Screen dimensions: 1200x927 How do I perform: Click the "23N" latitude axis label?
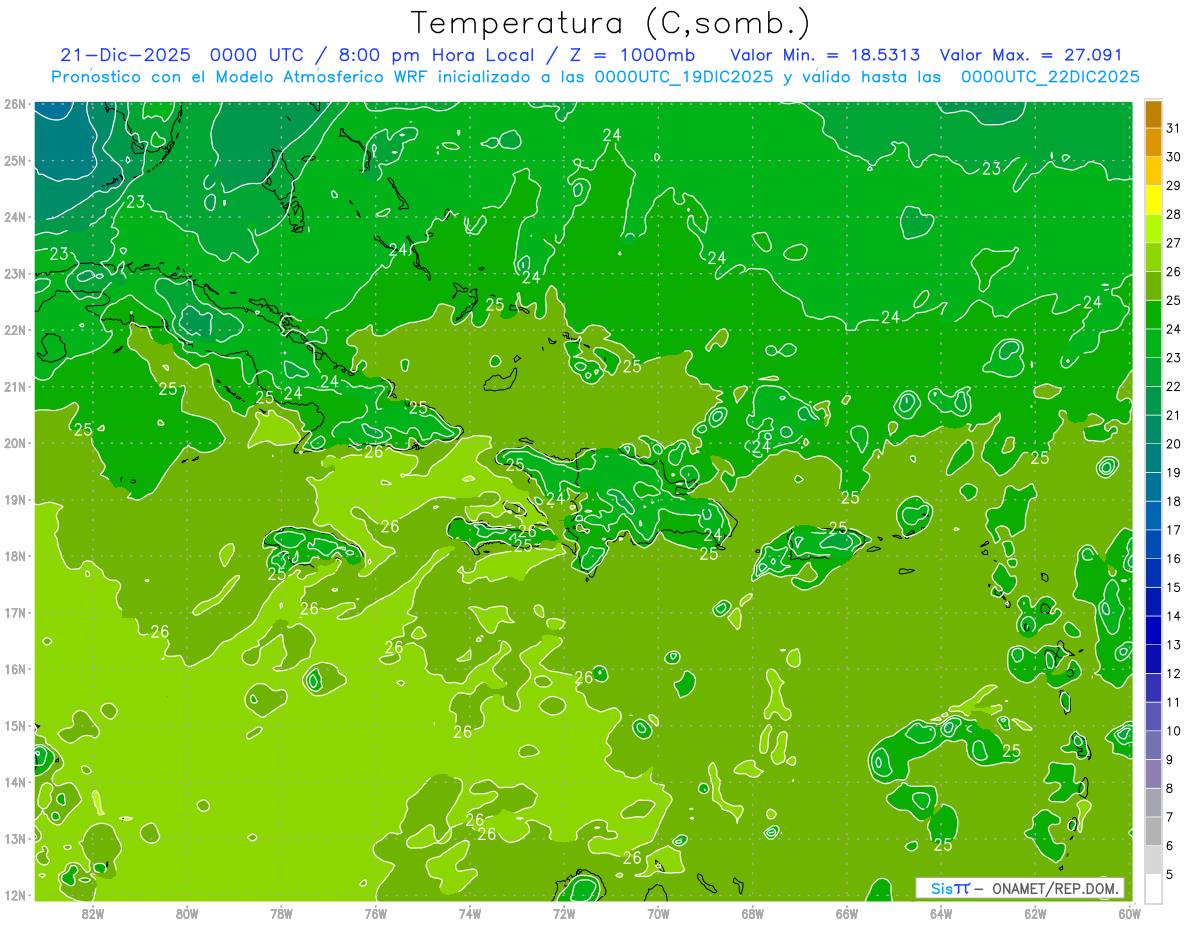point(14,273)
